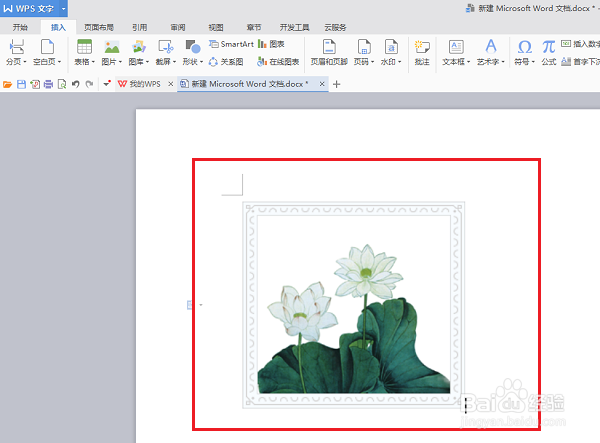The height and width of the screenshot is (443, 600).
Task: Click the WPS 文字 application logo
Action: 29,8
